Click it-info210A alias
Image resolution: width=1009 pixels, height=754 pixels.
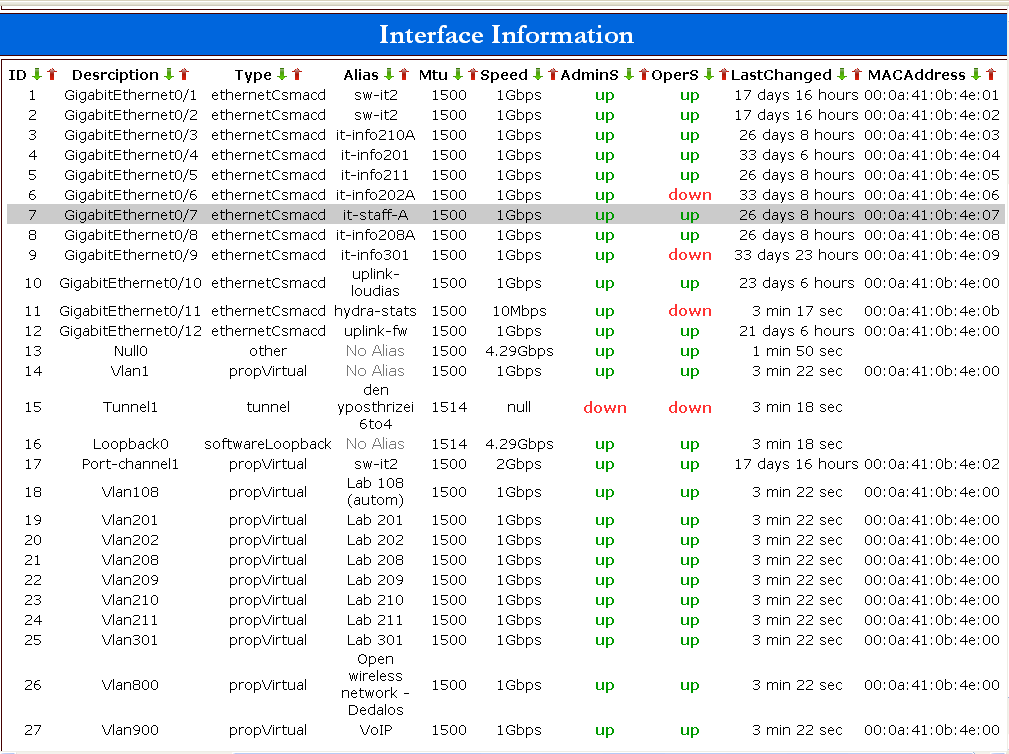coord(376,135)
